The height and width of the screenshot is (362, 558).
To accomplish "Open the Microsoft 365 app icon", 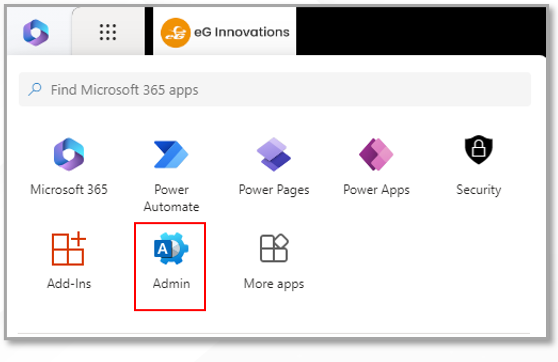I will point(69,154).
